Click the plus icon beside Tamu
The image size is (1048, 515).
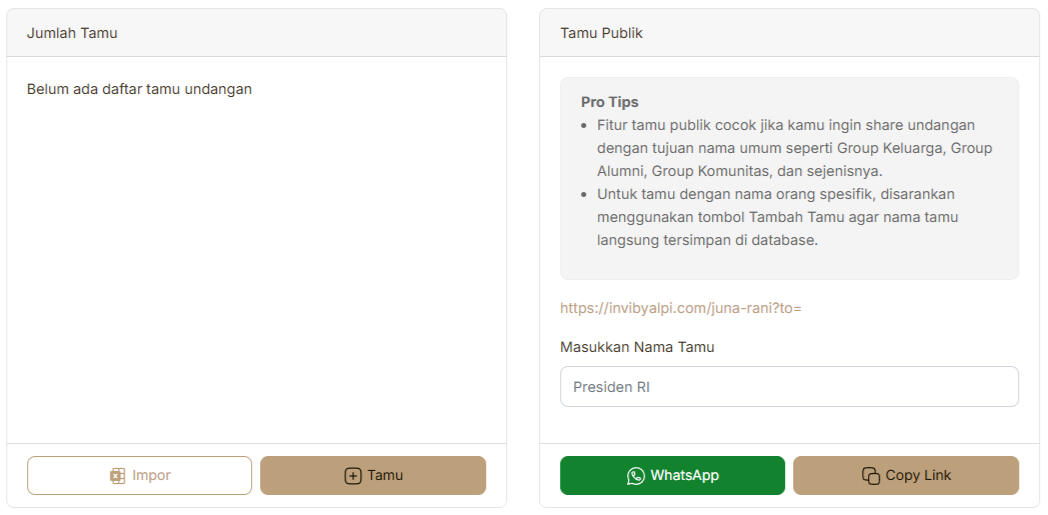point(352,476)
